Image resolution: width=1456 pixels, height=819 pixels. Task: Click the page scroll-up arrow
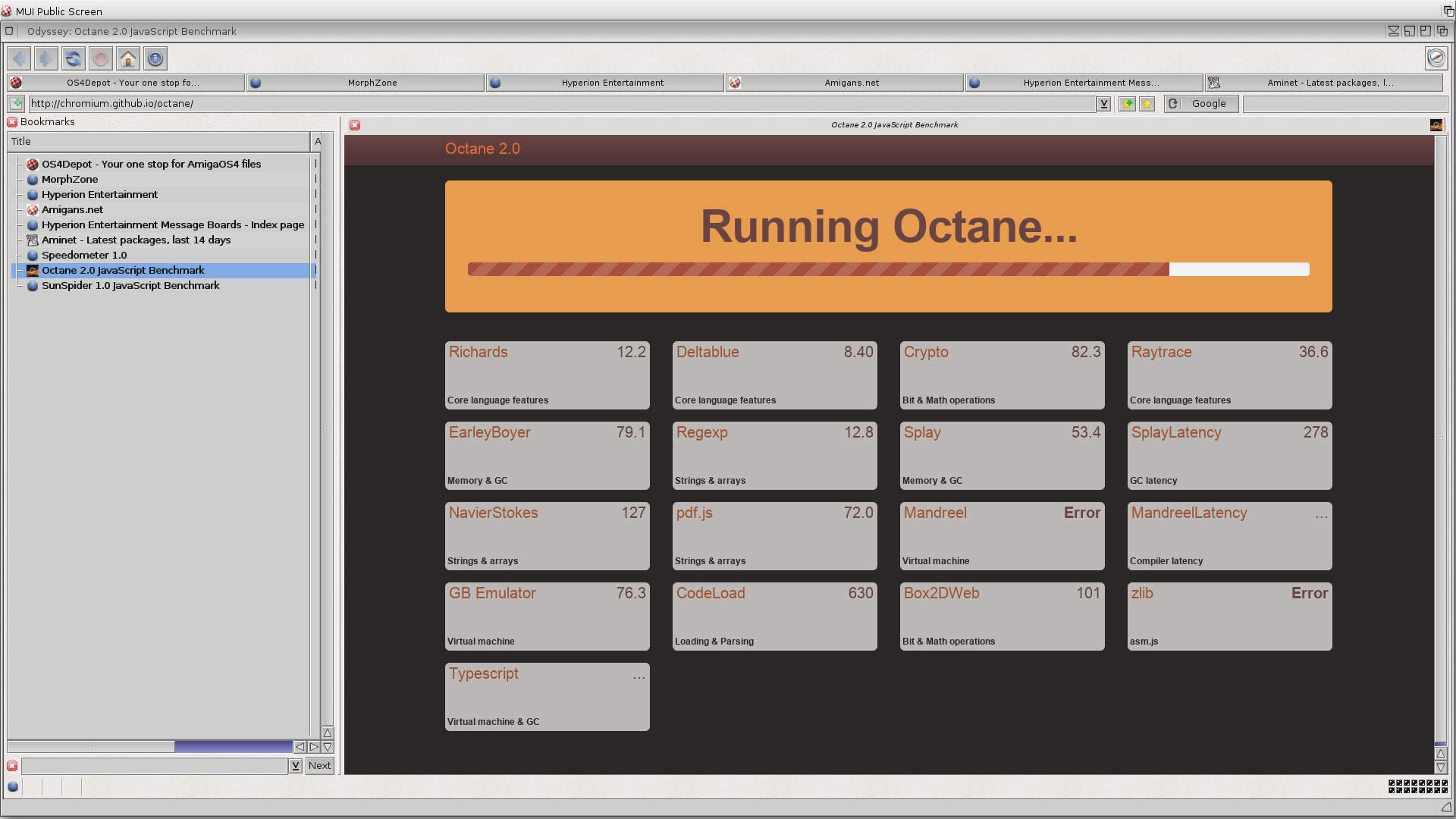pos(1441,754)
